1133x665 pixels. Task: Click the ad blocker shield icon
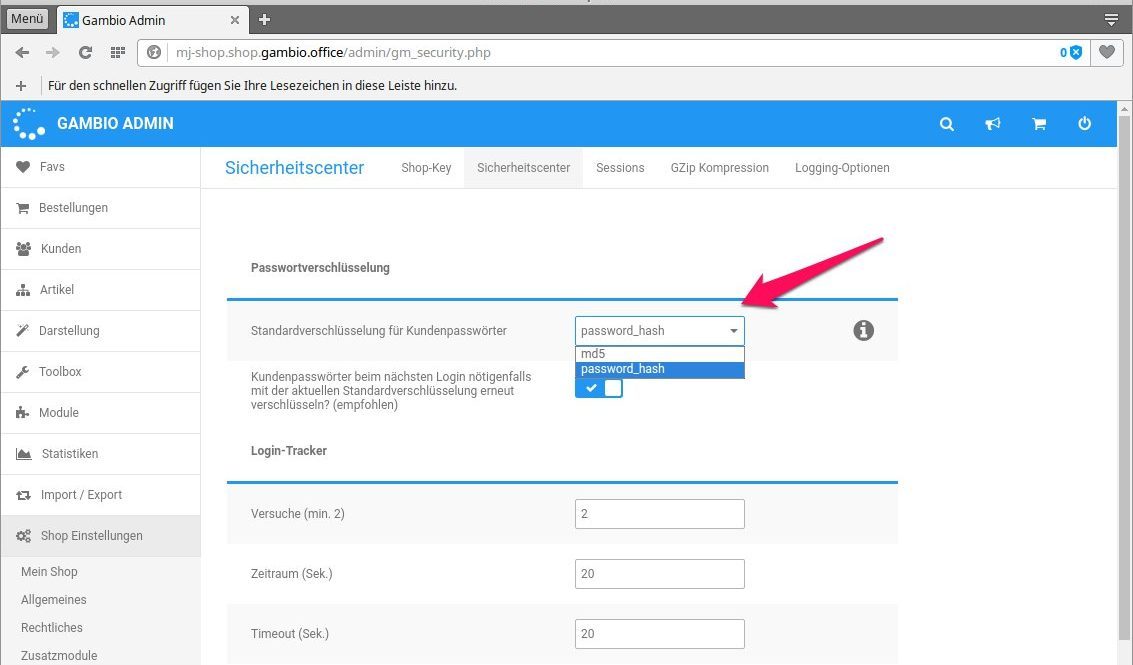1075,53
